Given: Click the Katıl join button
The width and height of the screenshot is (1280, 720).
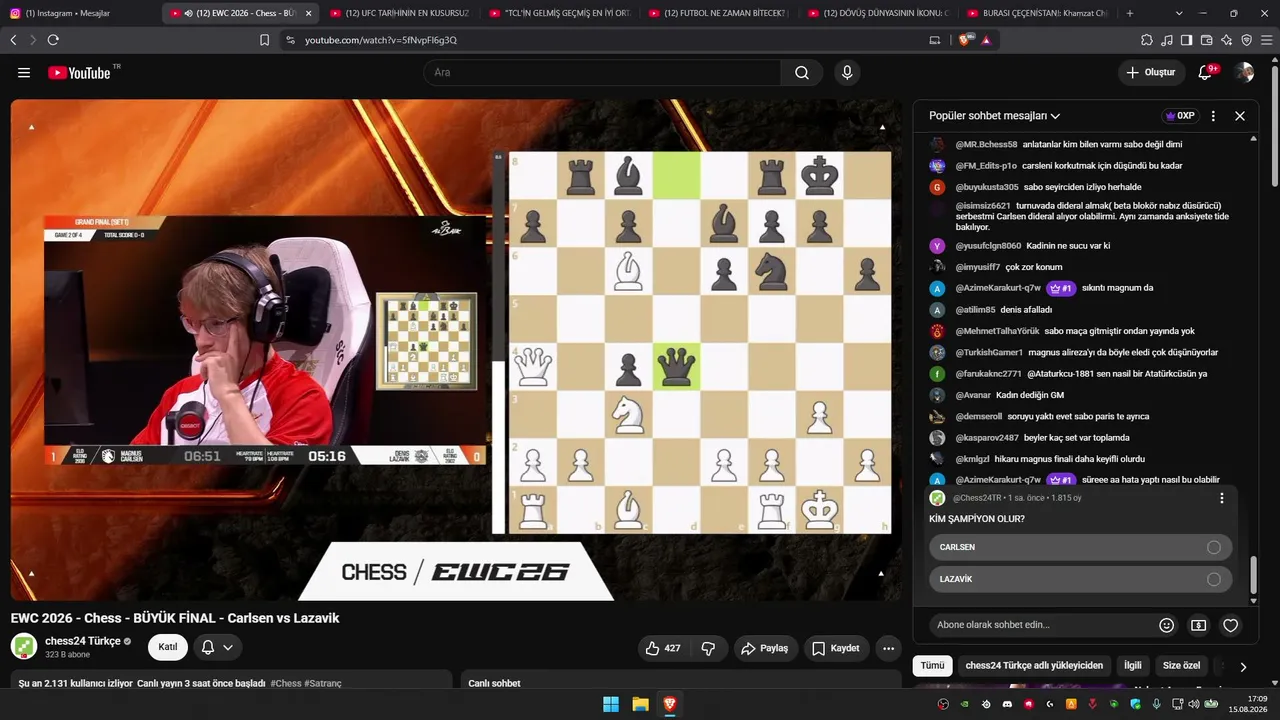Looking at the screenshot, I should click(168, 647).
